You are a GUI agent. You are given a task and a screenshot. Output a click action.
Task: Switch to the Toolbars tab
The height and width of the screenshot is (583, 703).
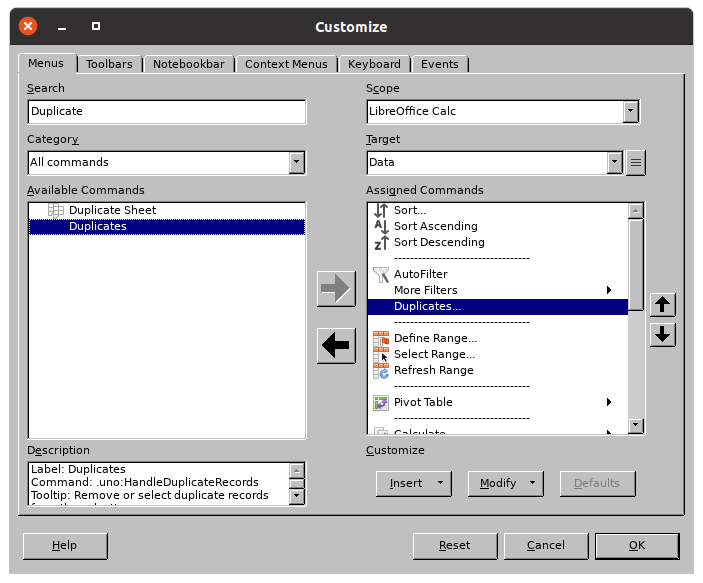[109, 64]
